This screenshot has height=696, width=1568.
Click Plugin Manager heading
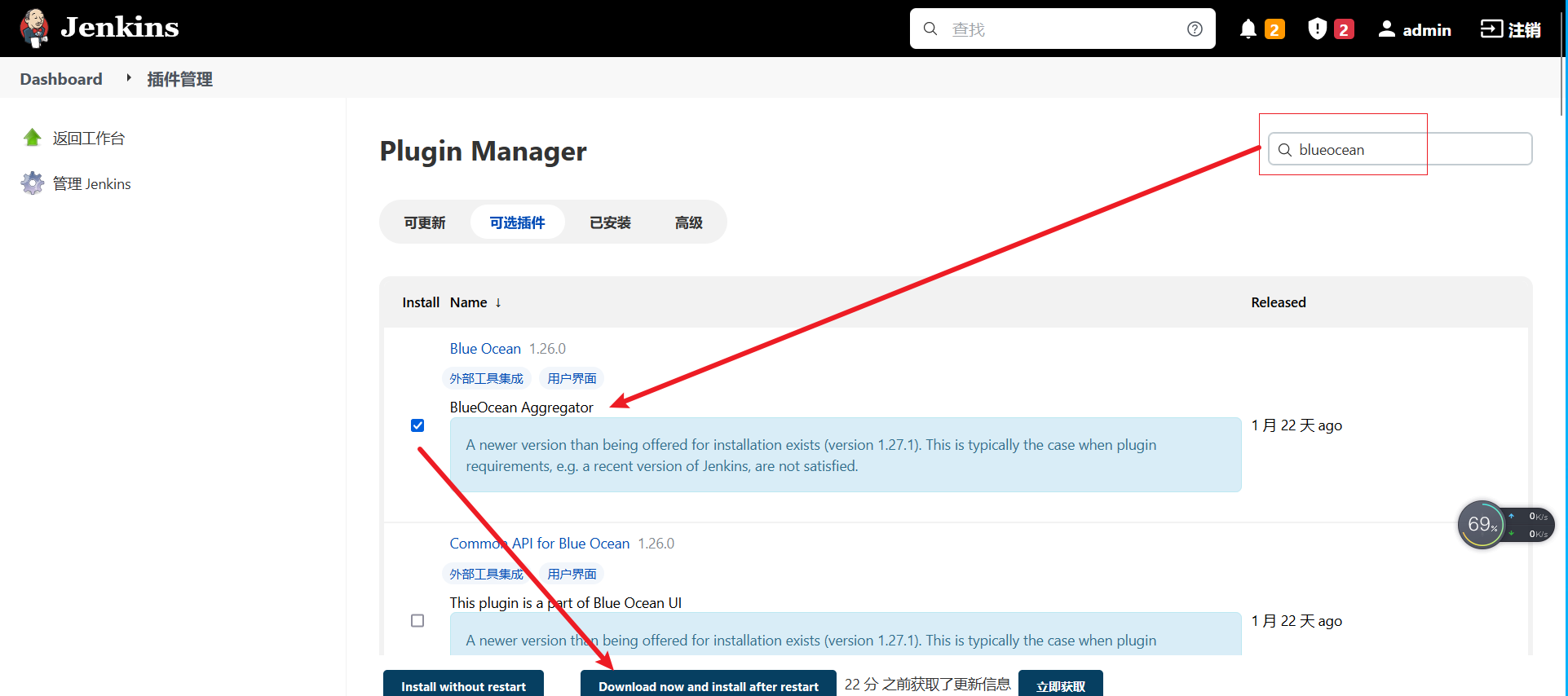[483, 151]
